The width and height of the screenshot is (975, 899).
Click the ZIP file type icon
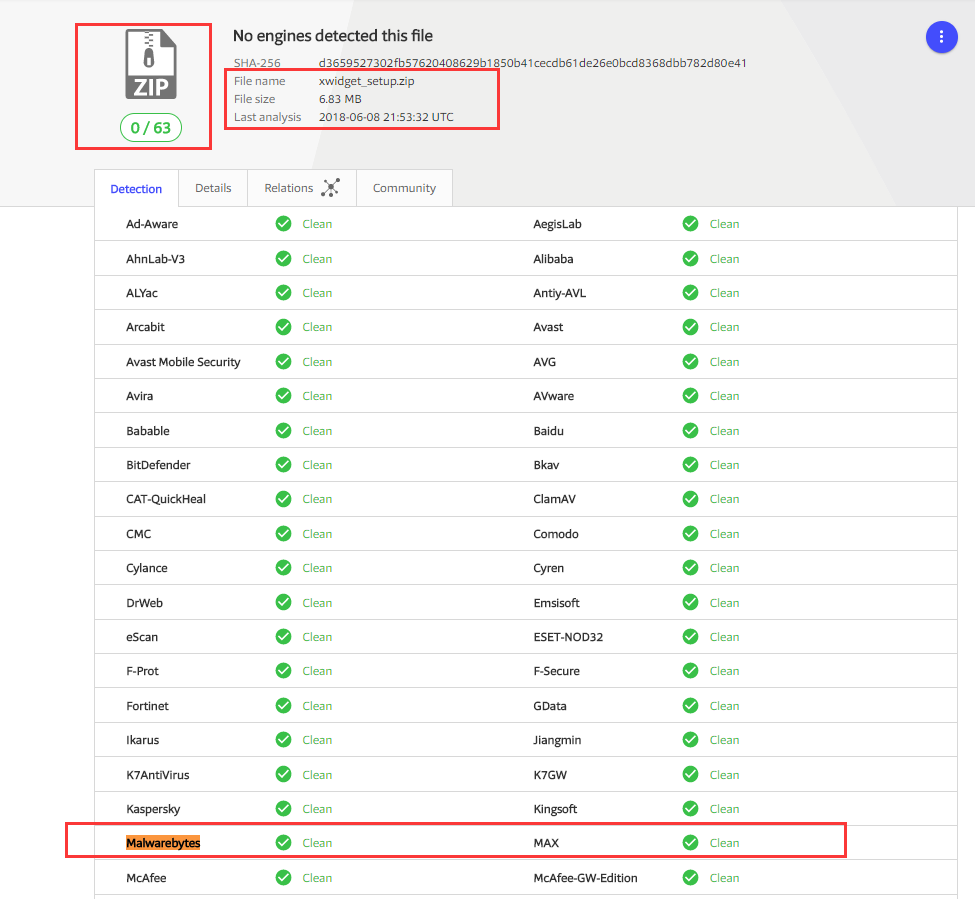151,64
